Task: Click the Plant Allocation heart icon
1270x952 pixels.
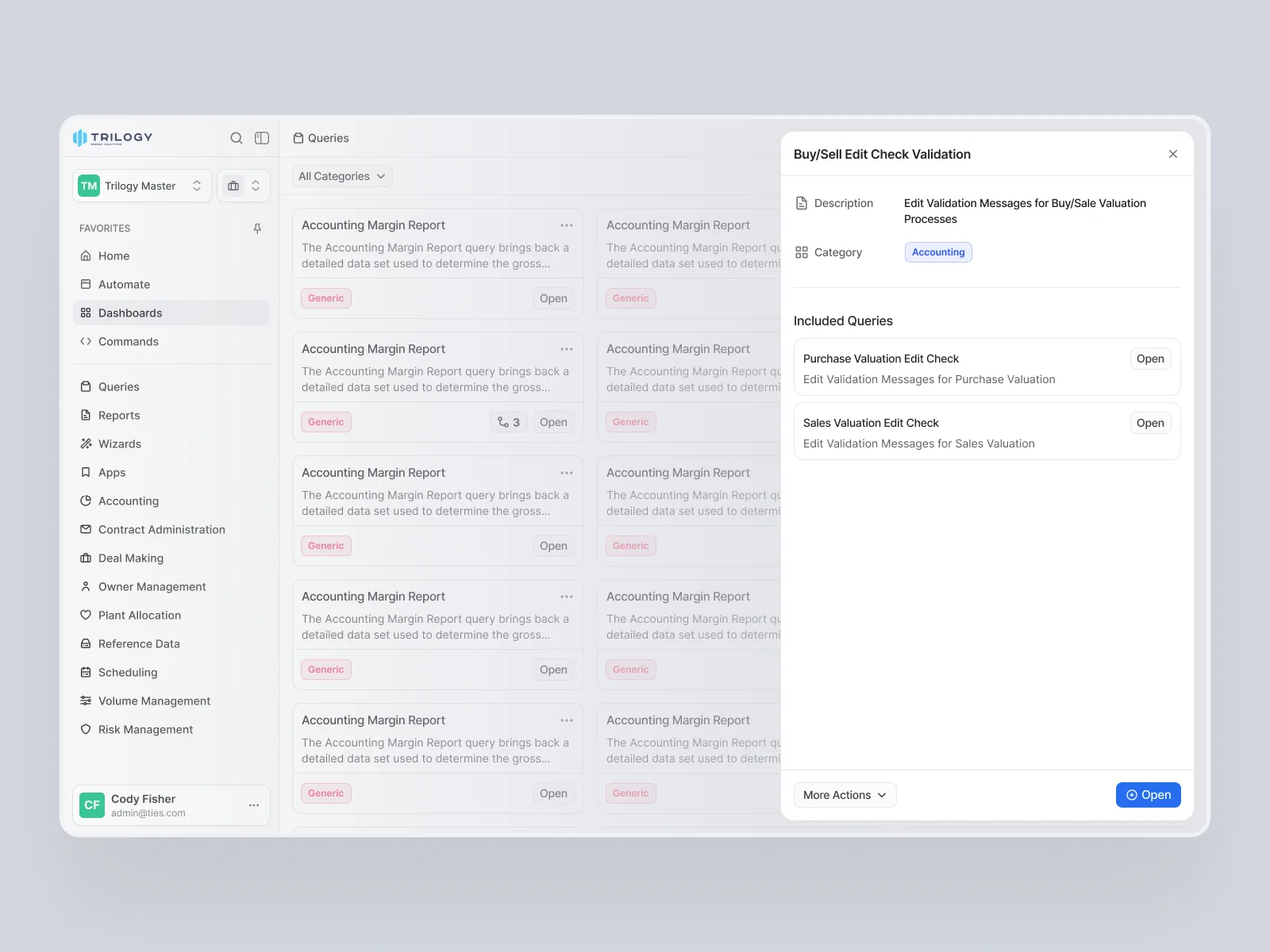Action: [x=86, y=615]
